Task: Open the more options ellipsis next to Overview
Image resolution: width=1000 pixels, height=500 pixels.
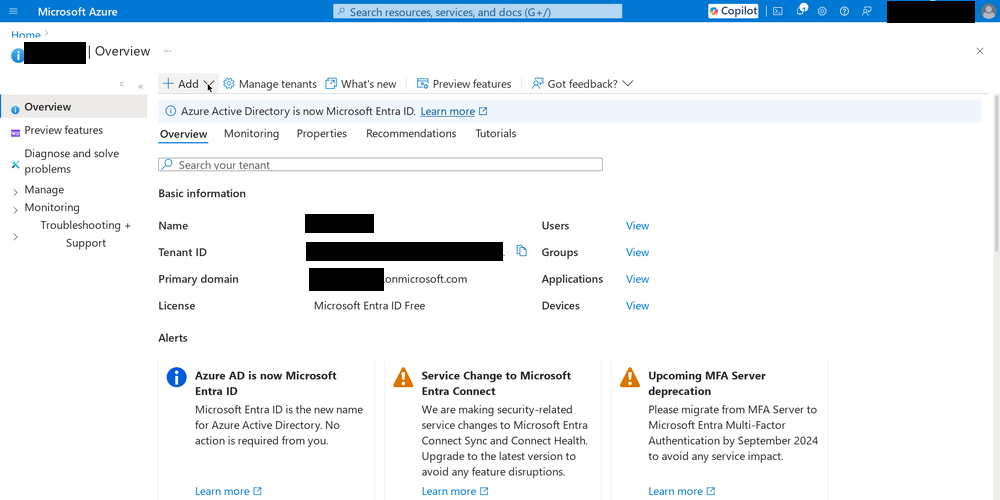Action: pyautogui.click(x=168, y=51)
